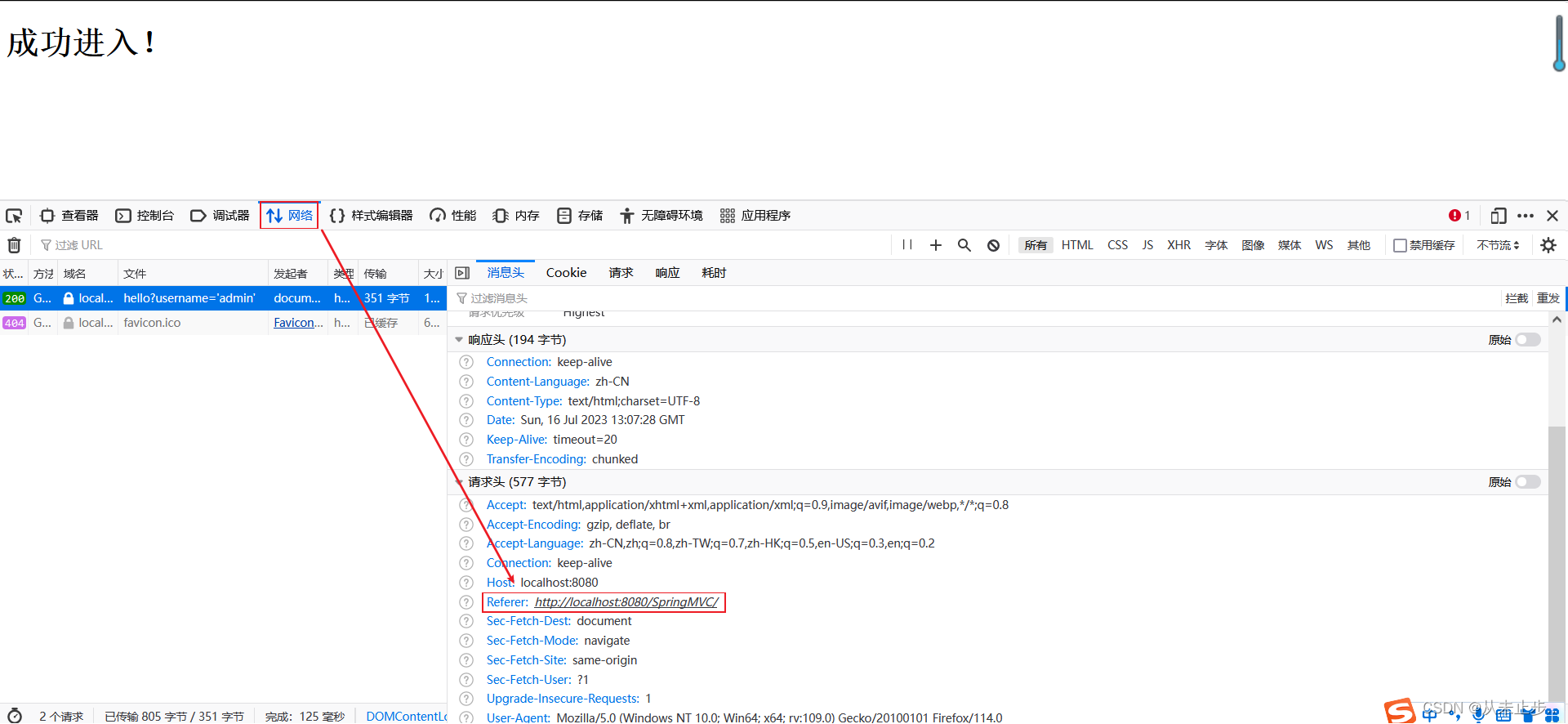Filter requests by 媒体 media
Screen dimensions: 1568x724
point(1290,245)
